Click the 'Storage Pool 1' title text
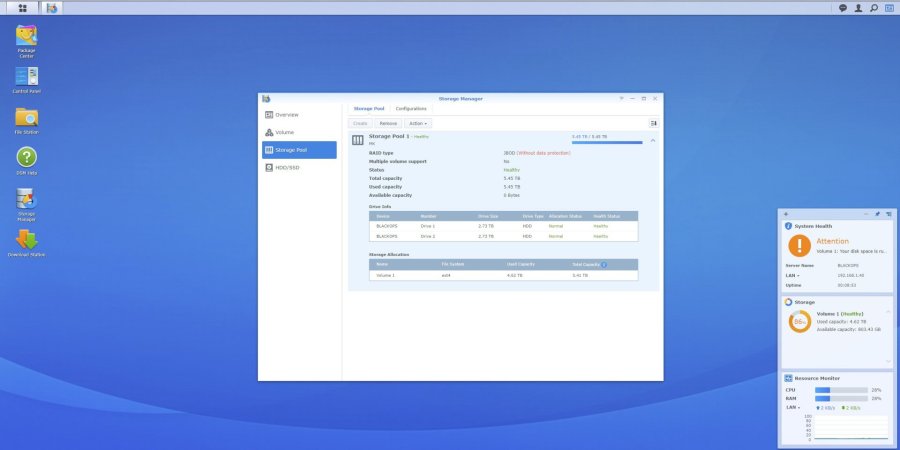900x450 pixels. pos(389,137)
